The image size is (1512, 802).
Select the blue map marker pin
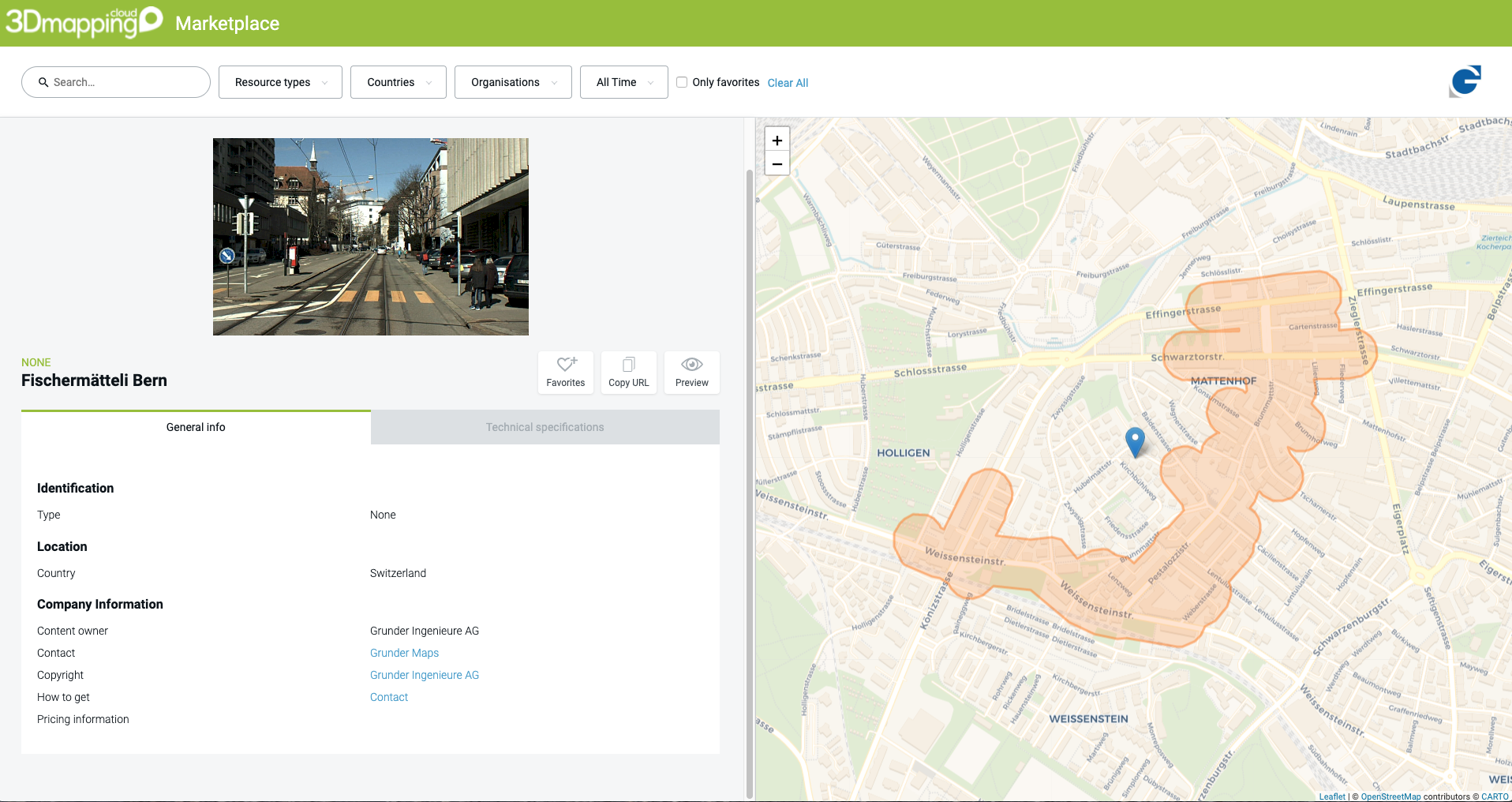pyautogui.click(x=1135, y=442)
